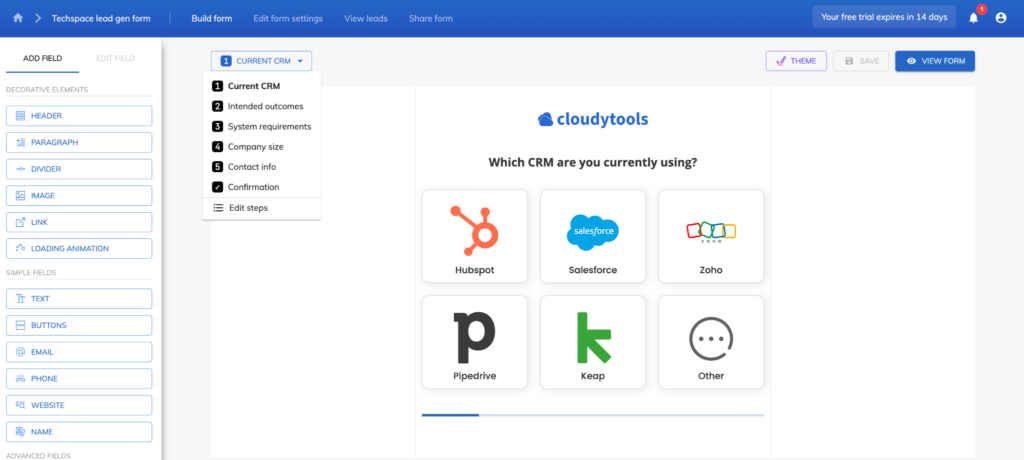The image size is (1024, 460).
Task: Add a Name field
Action: 79,432
